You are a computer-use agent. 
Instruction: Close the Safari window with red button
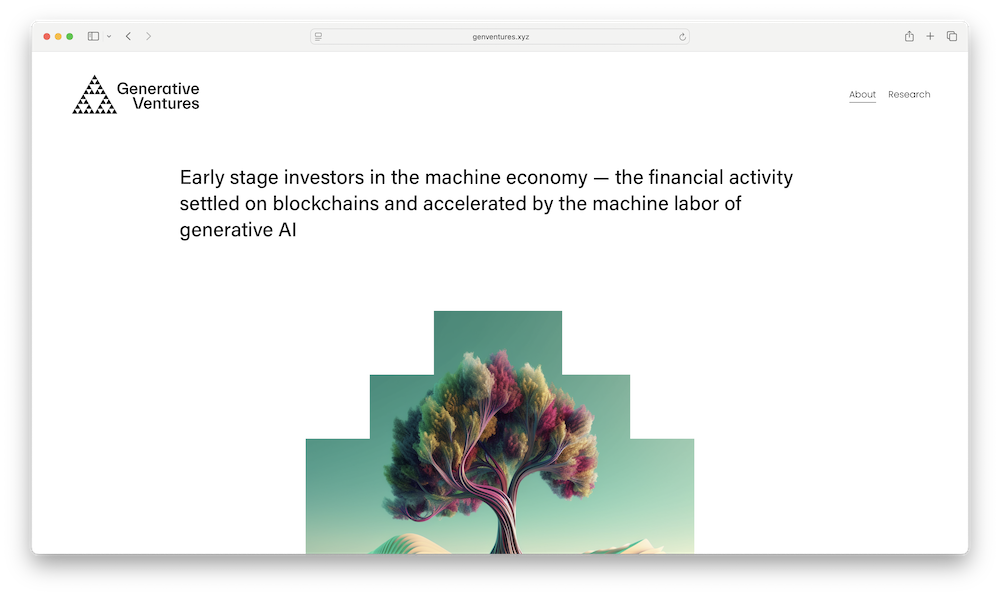coord(47,36)
